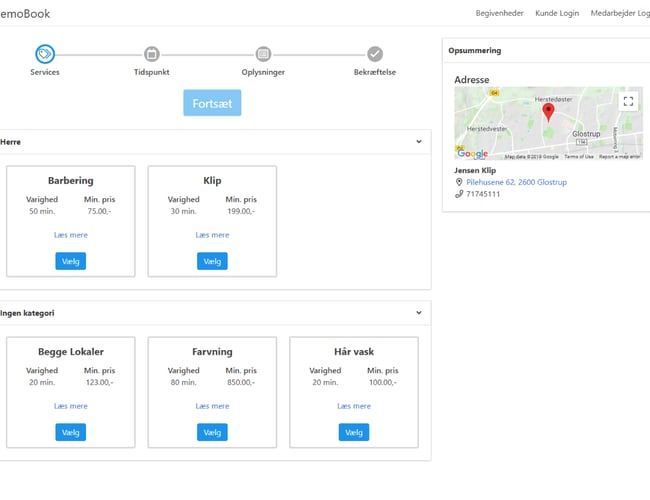Open Kunde Login in the top navigation
Screen dimensions: 650x500
coord(557,13)
